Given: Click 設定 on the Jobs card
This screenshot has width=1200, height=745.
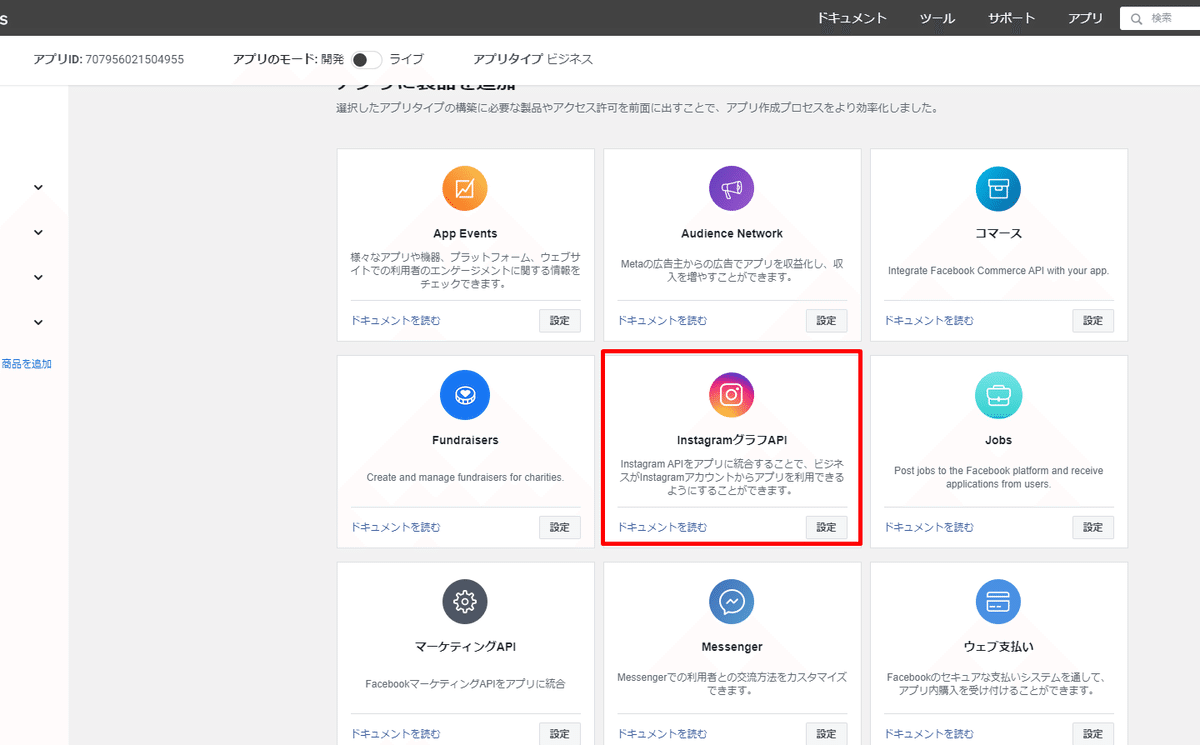Looking at the screenshot, I should point(1093,527).
